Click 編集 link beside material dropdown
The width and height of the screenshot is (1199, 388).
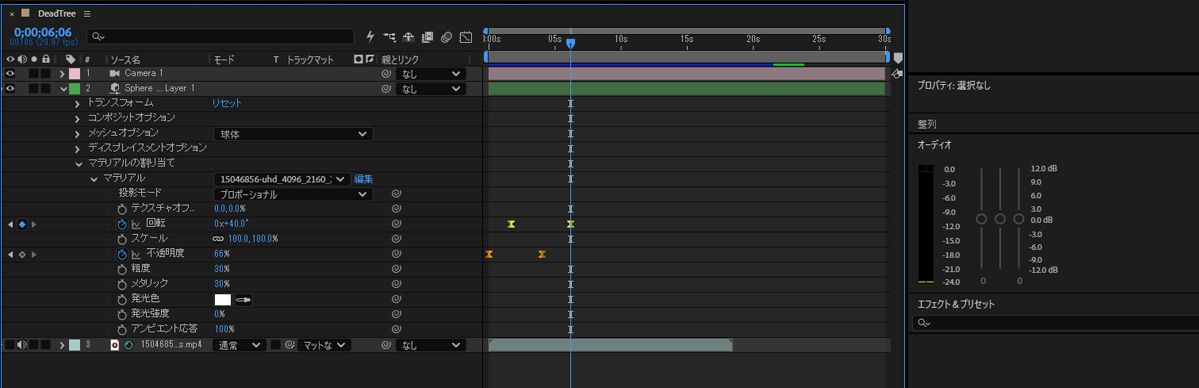pyautogui.click(x=363, y=179)
